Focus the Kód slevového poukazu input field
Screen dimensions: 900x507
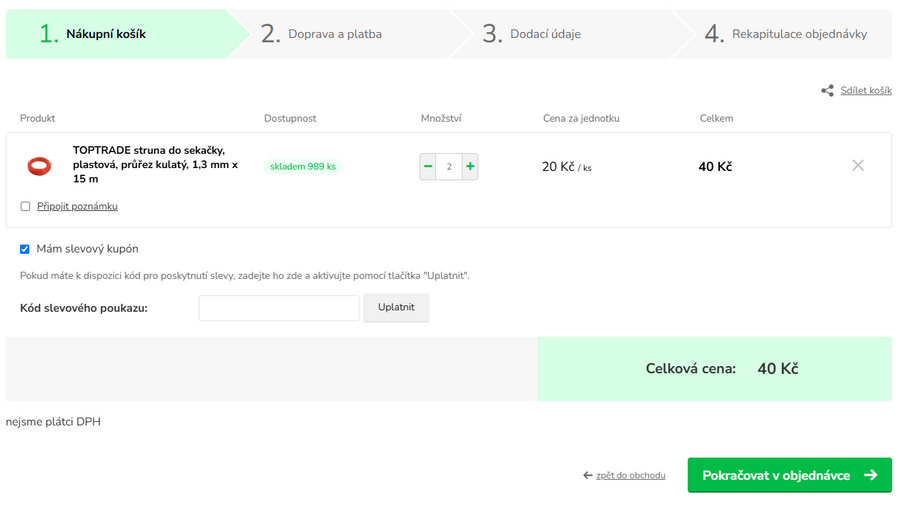pyautogui.click(x=279, y=308)
